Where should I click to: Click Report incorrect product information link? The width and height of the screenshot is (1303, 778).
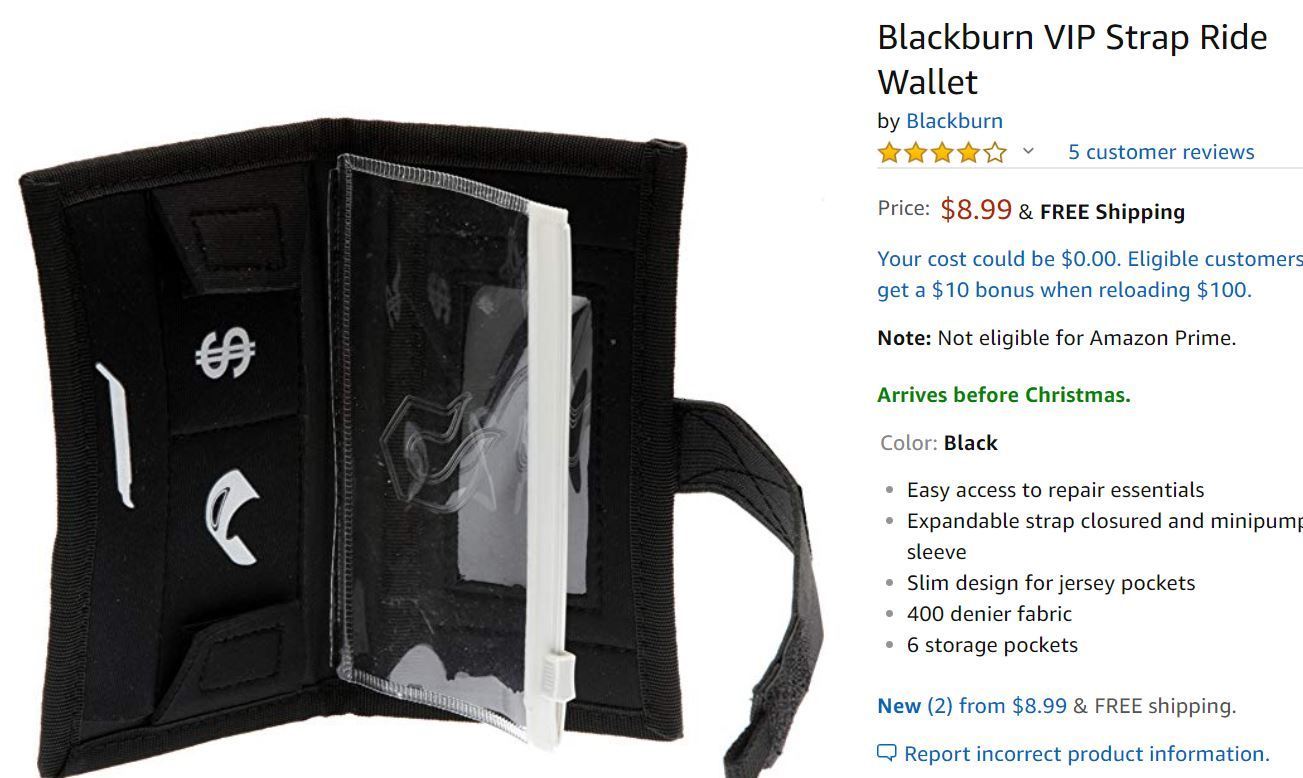click(1087, 754)
